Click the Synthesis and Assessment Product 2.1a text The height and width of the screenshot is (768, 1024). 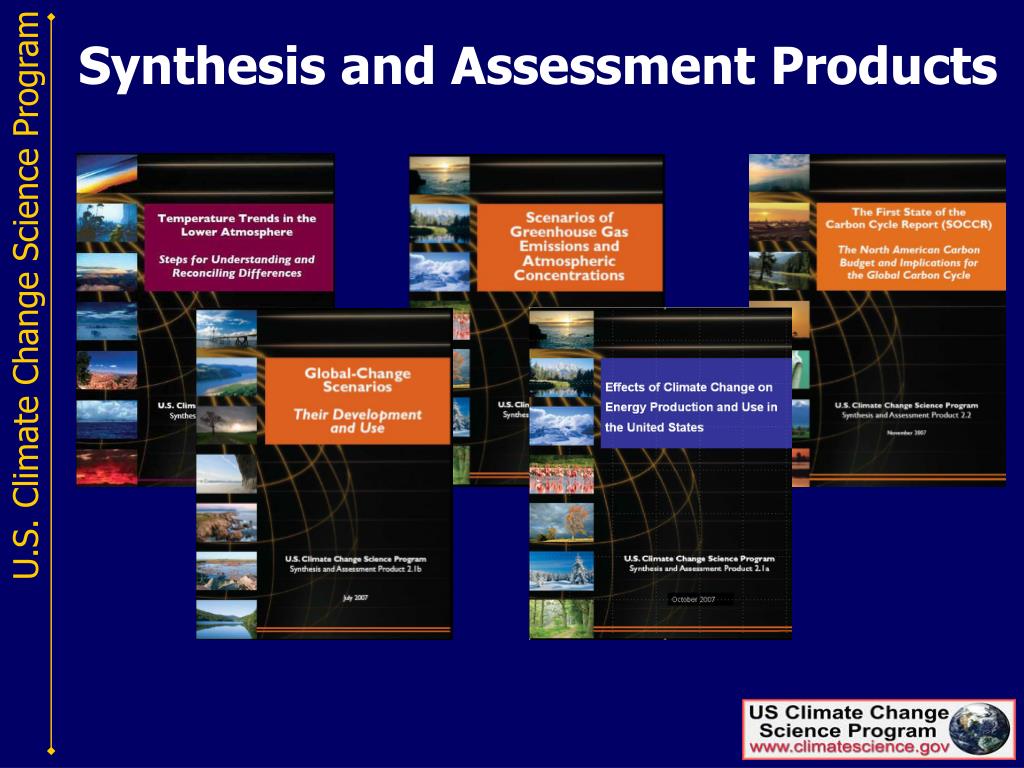(x=699, y=569)
